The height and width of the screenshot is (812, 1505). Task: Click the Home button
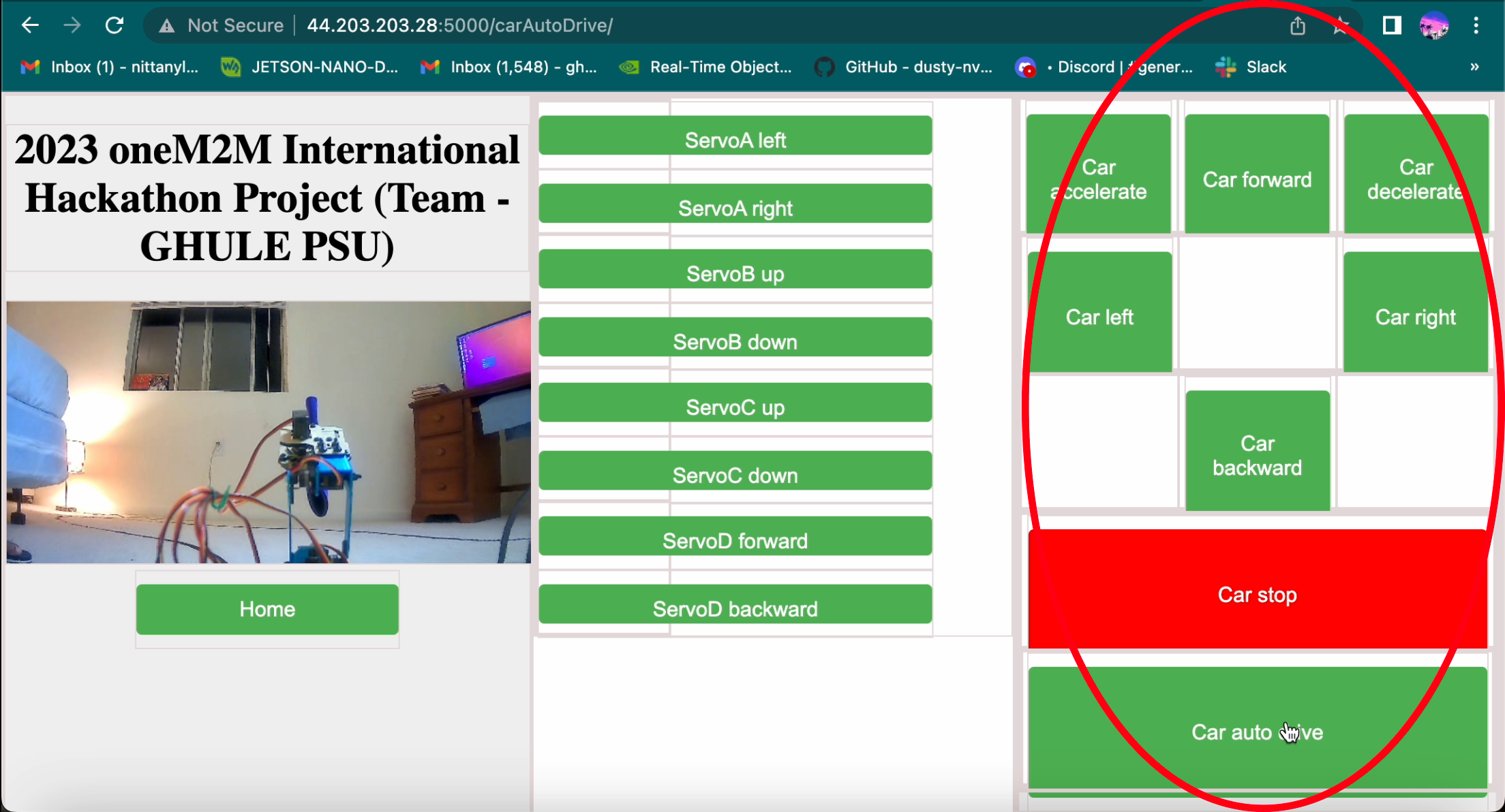[267, 609]
